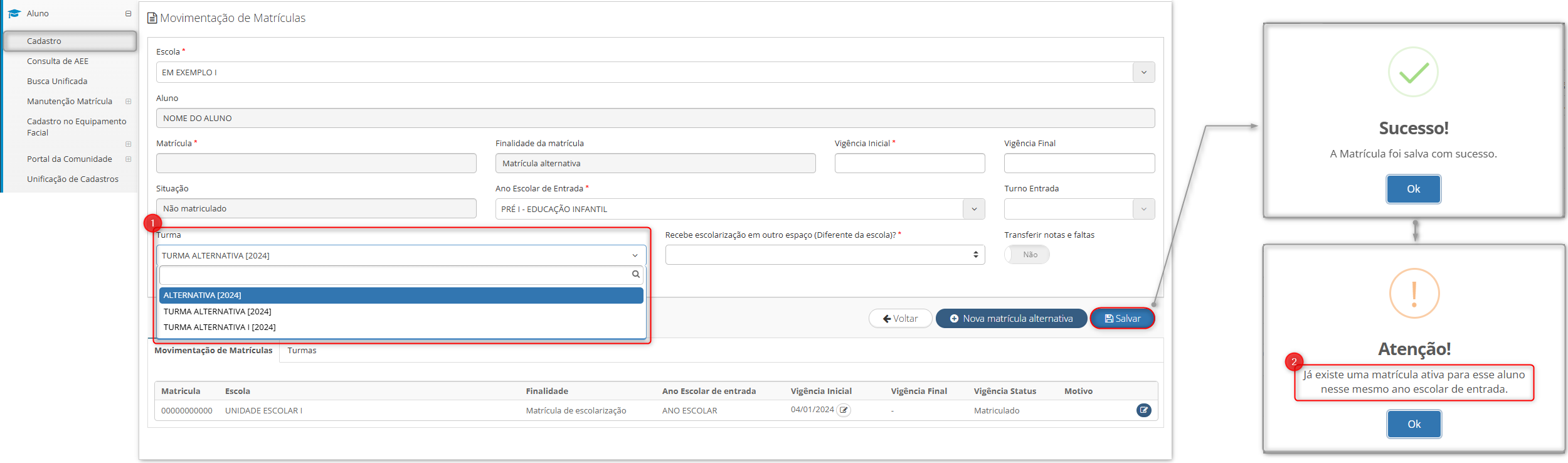The width and height of the screenshot is (1568, 463).
Task: Select TURMA ALTERNATIVA [2024] list option
Action: [x=401, y=311]
